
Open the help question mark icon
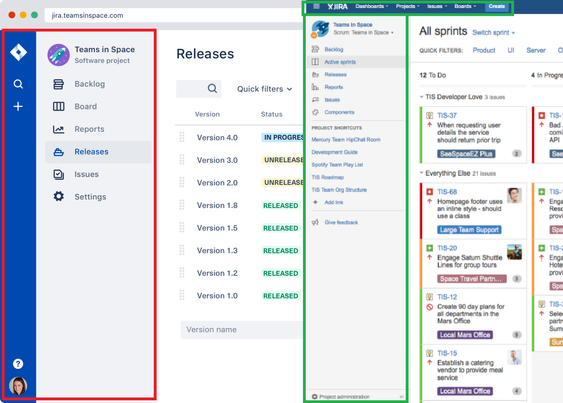(18, 364)
